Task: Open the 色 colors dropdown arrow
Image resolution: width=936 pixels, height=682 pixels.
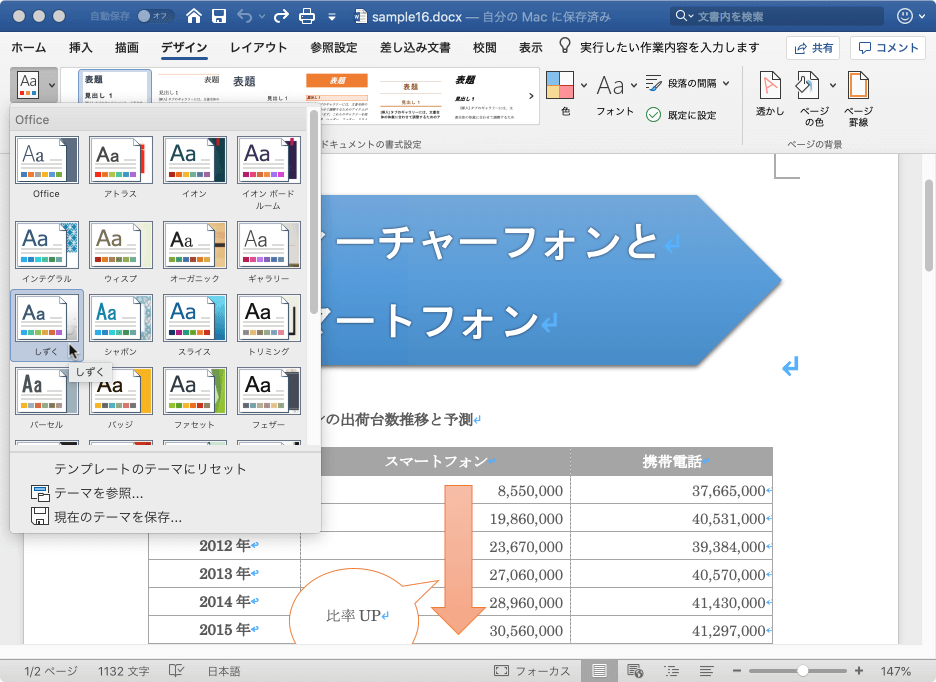Action: (584, 85)
